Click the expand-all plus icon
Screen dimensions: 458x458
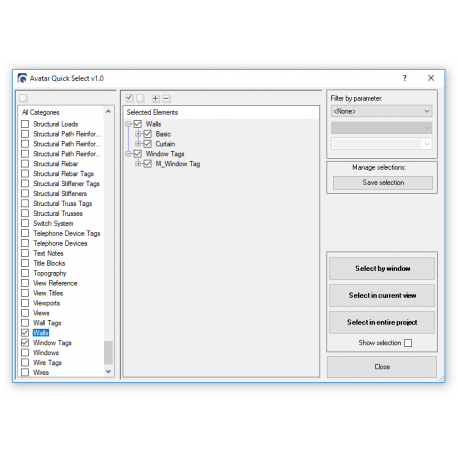click(155, 98)
